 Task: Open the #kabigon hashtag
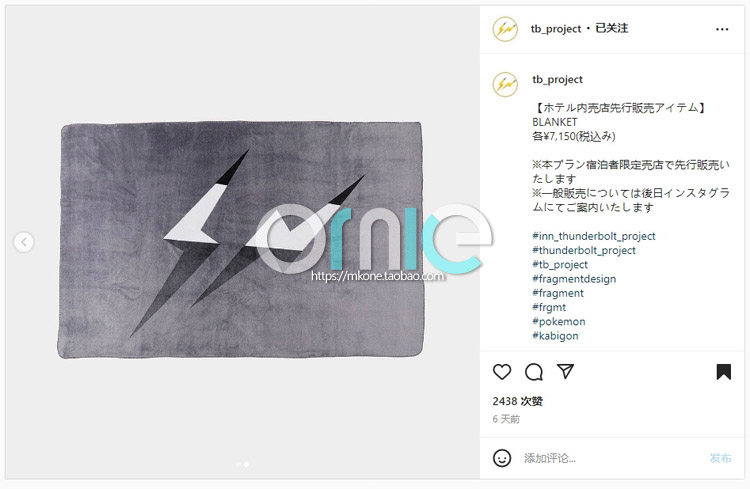555,336
